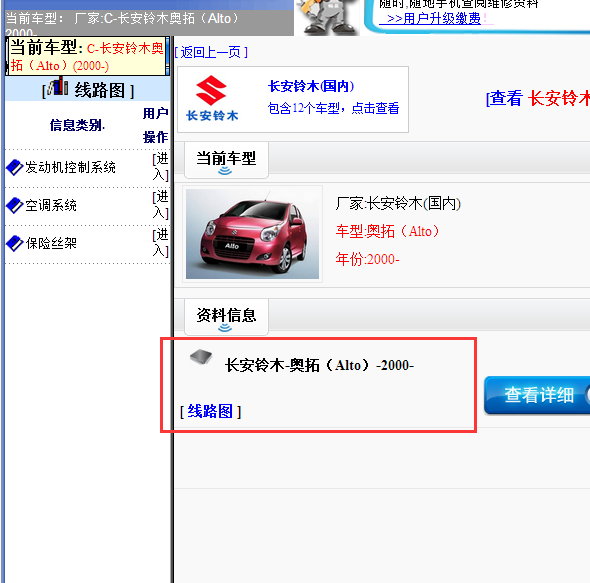The height and width of the screenshot is (583, 590).
Task: Click the blue book icon for 保险丝架
Action: tap(15, 243)
